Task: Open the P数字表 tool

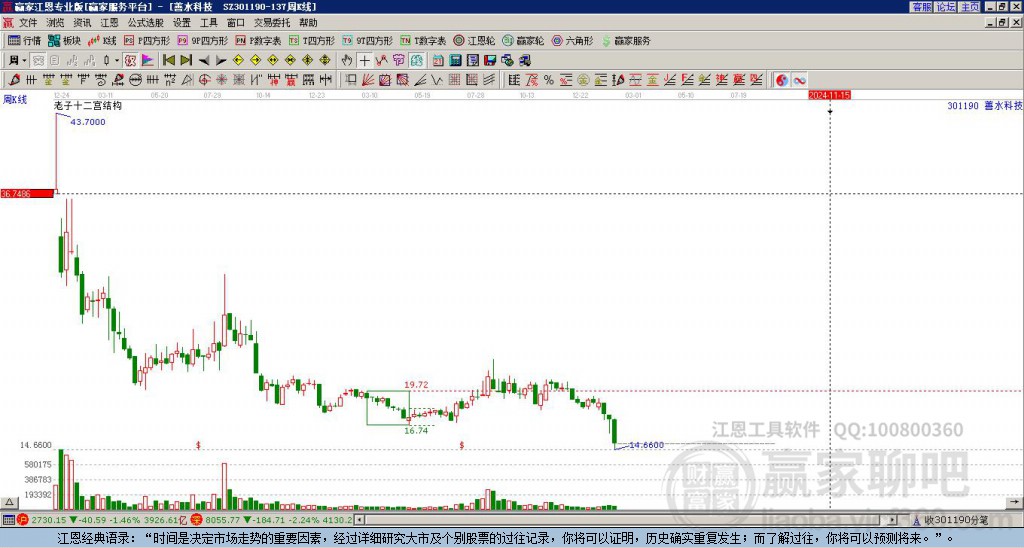Action: click(258, 40)
